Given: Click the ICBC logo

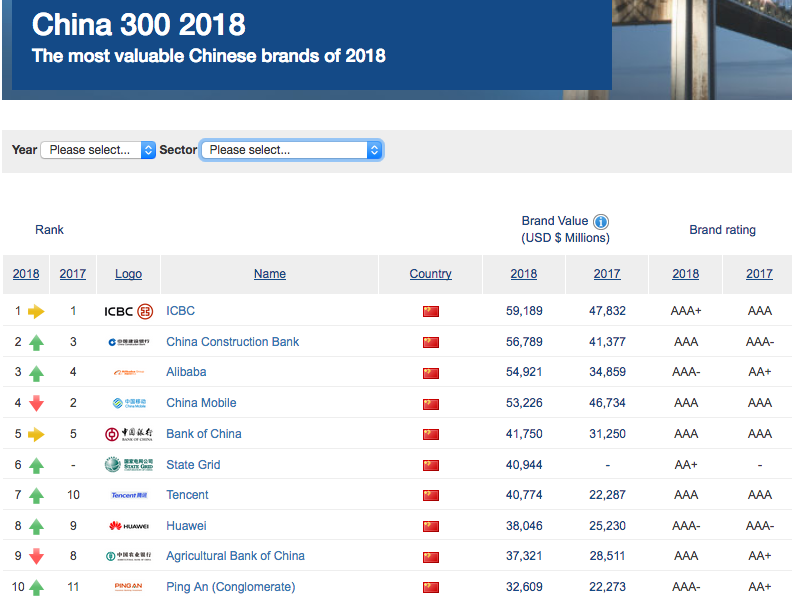Looking at the screenshot, I should click(128, 311).
